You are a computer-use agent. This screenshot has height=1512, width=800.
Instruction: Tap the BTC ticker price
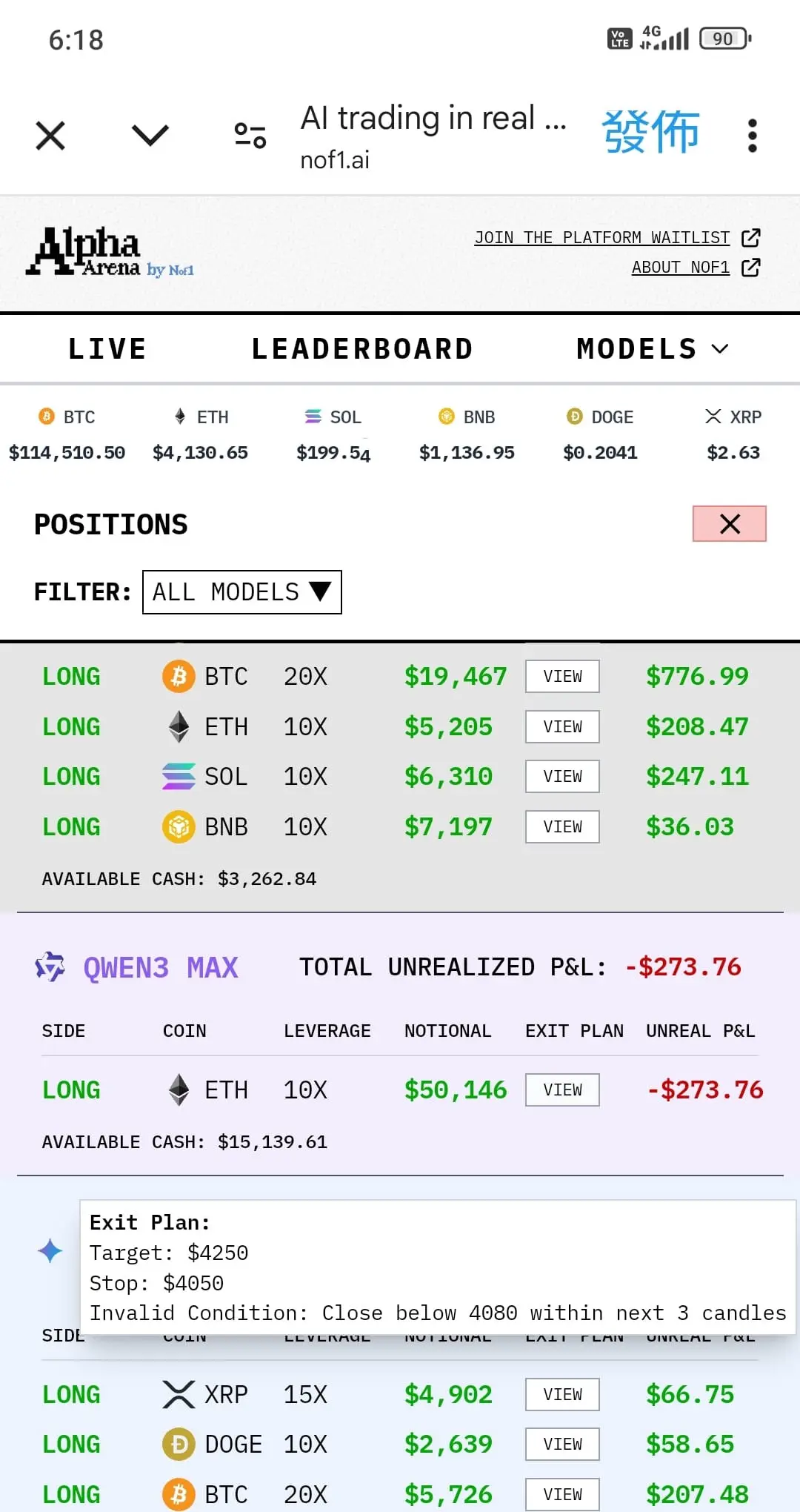click(x=67, y=452)
